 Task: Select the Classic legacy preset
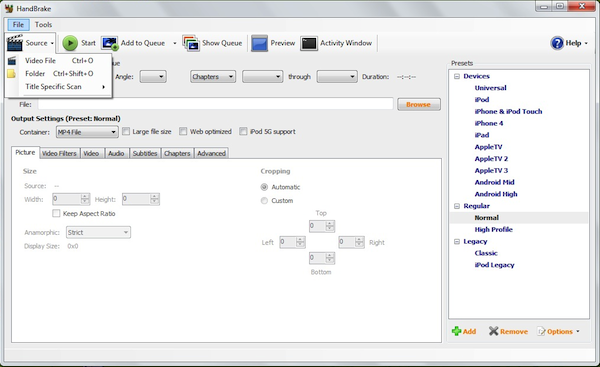(486, 253)
